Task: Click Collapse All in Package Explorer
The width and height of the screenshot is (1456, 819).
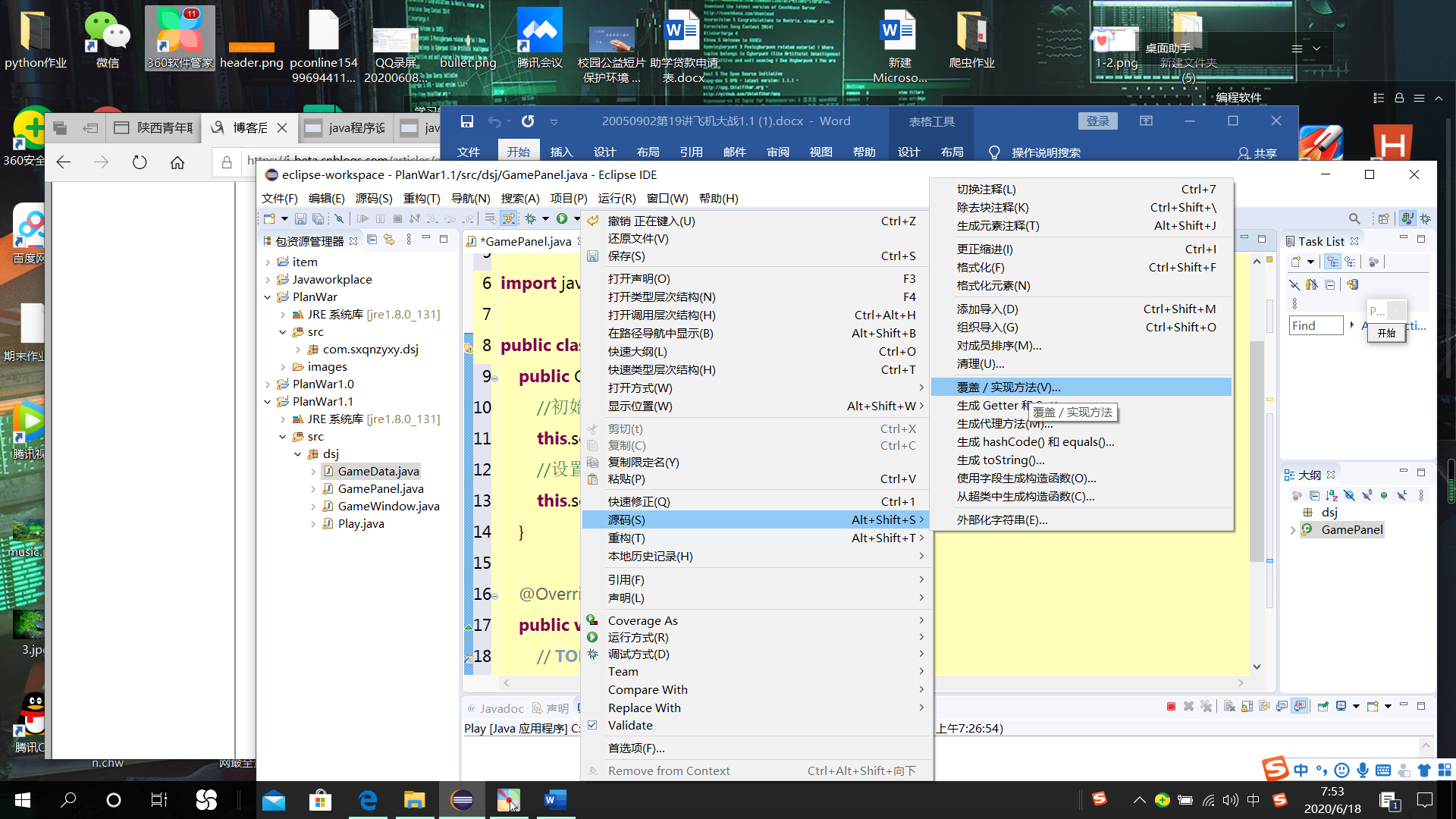Action: [x=372, y=240]
